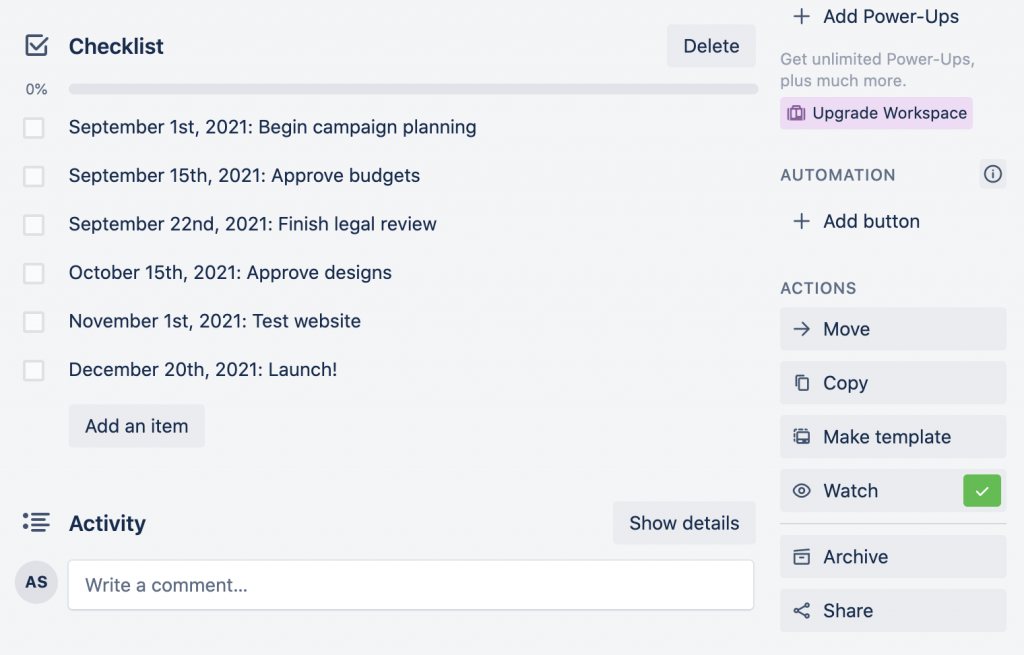Click 'November 1st, 2021: Test website' text
This screenshot has width=1024, height=655.
pyautogui.click(x=214, y=321)
